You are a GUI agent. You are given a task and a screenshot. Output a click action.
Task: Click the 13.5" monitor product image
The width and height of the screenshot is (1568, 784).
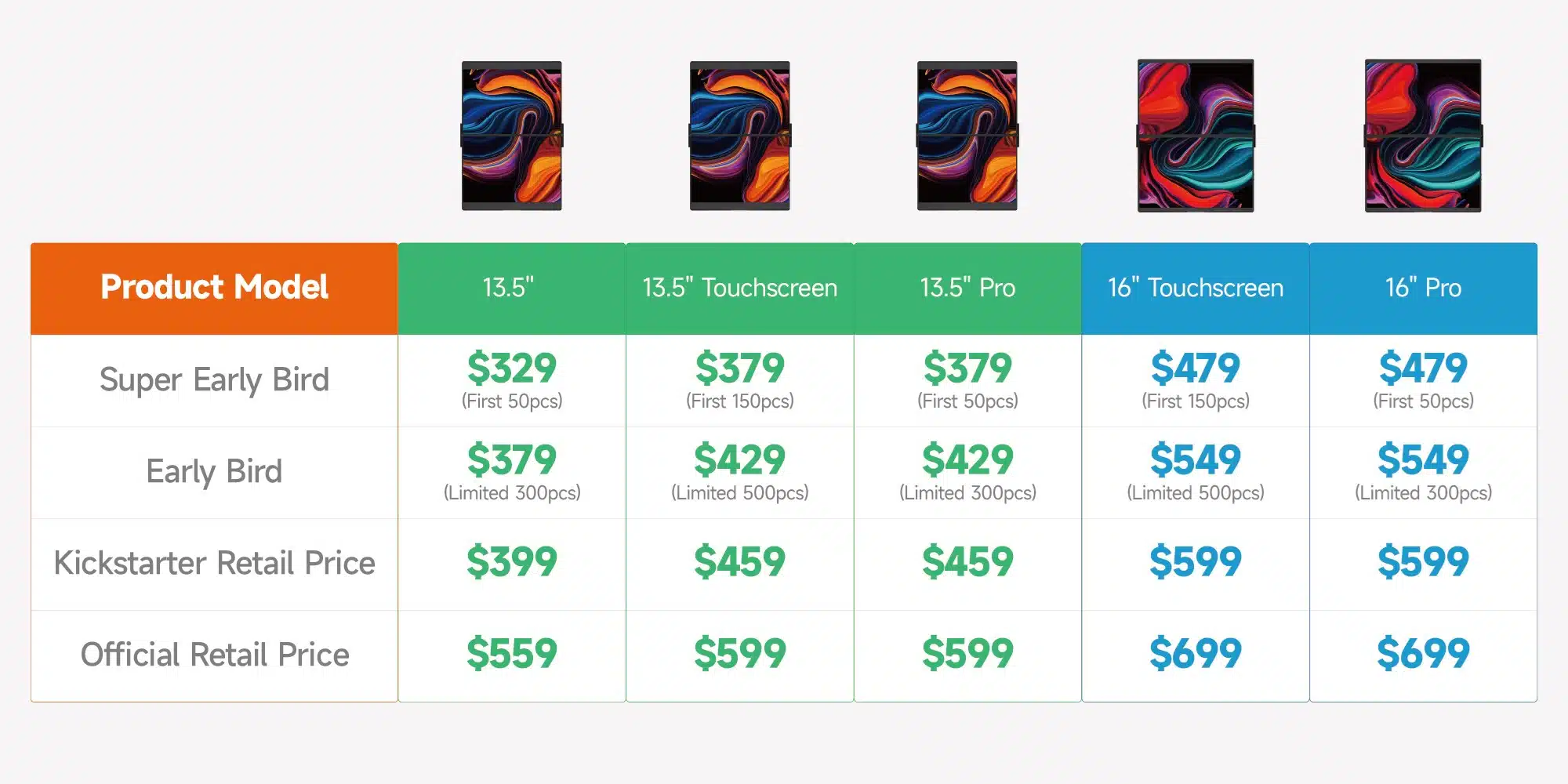pos(512,136)
